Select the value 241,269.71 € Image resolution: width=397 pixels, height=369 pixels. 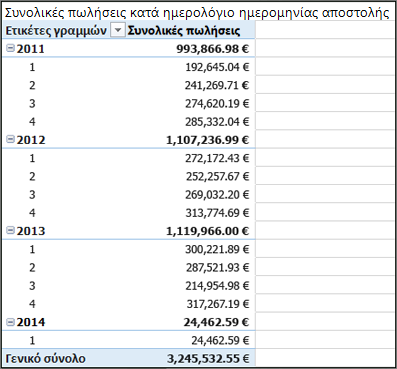tap(217, 85)
